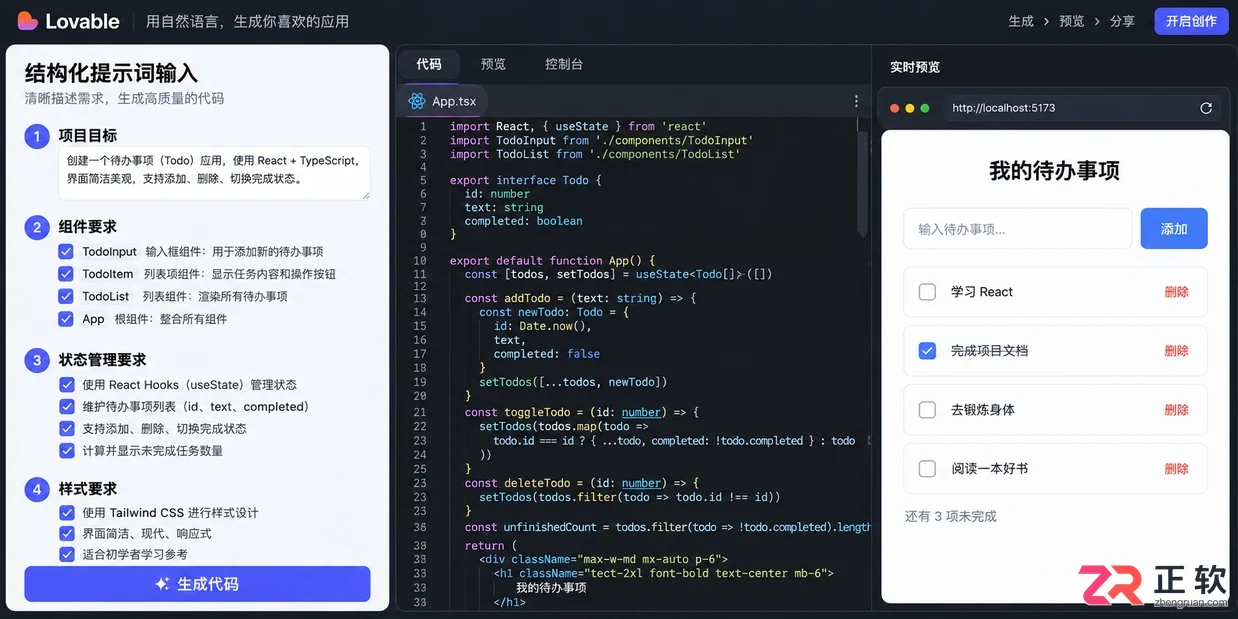Click the 还有 3 项未完成 status text
The height and width of the screenshot is (619, 1238).
click(951, 517)
